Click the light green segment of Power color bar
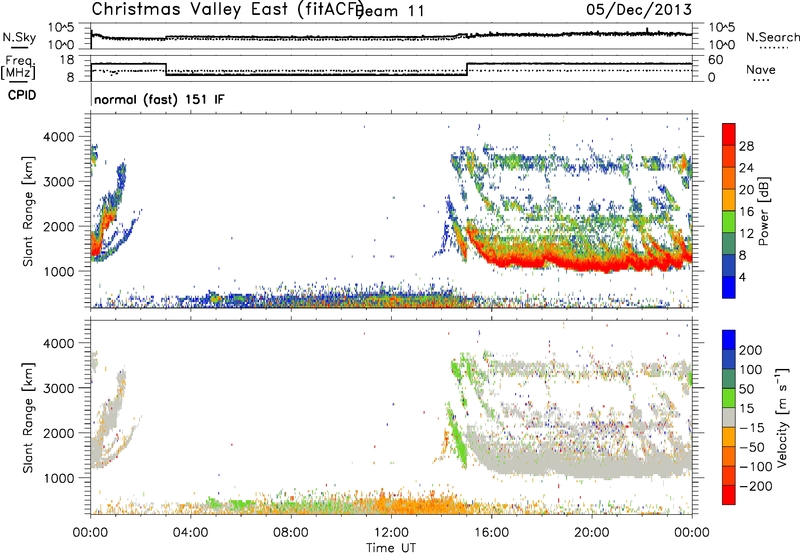This screenshot has width=800, height=554. [x=729, y=222]
